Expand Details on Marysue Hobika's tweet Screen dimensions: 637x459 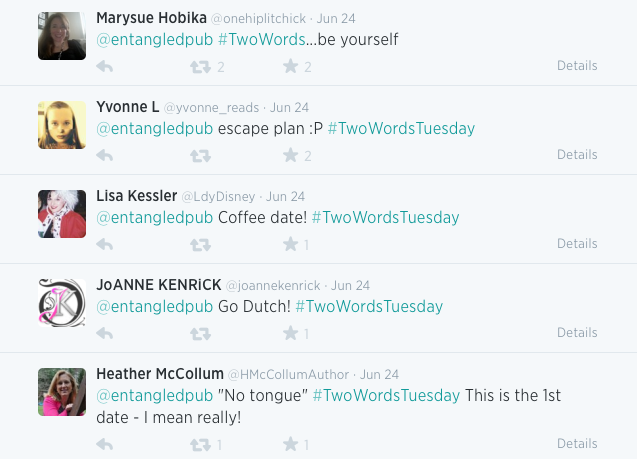tap(577, 66)
